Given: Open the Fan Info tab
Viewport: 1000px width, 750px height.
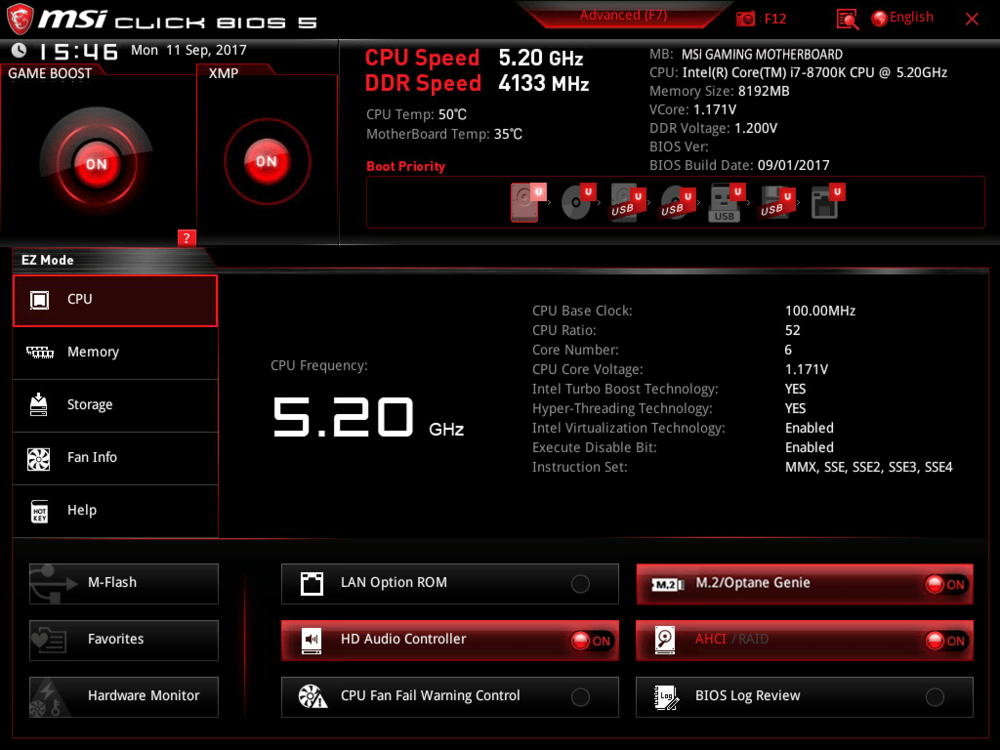Looking at the screenshot, I should pos(115,458).
